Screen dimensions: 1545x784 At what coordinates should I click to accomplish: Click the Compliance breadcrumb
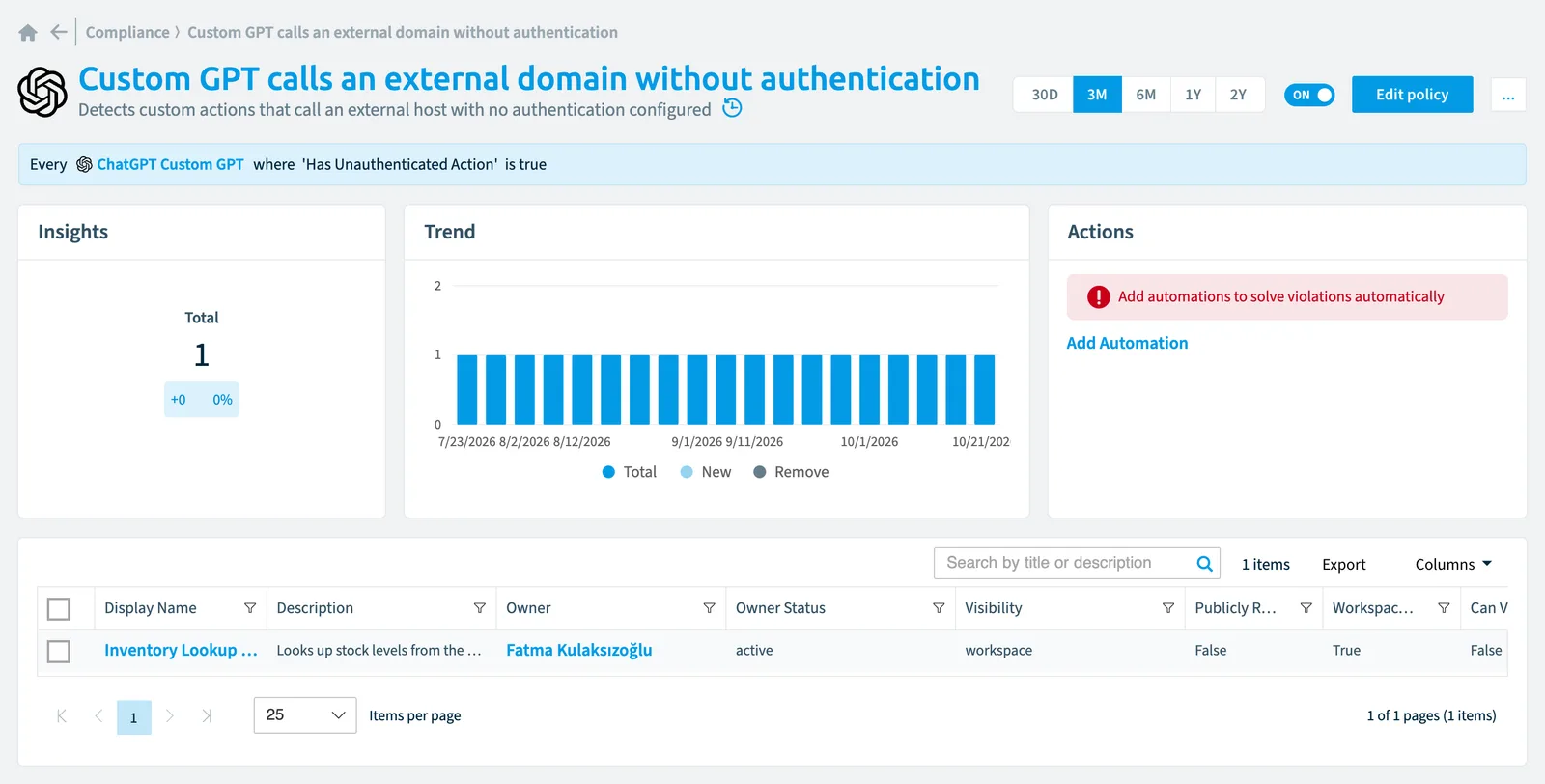pos(127,32)
